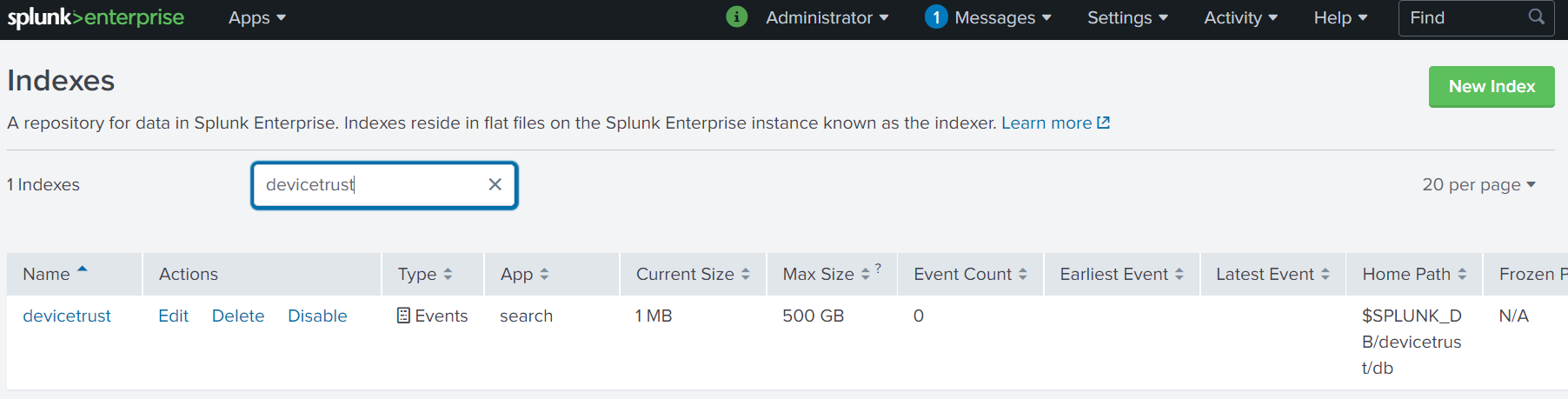
Task: Edit the devicetrust index
Action: click(x=173, y=316)
